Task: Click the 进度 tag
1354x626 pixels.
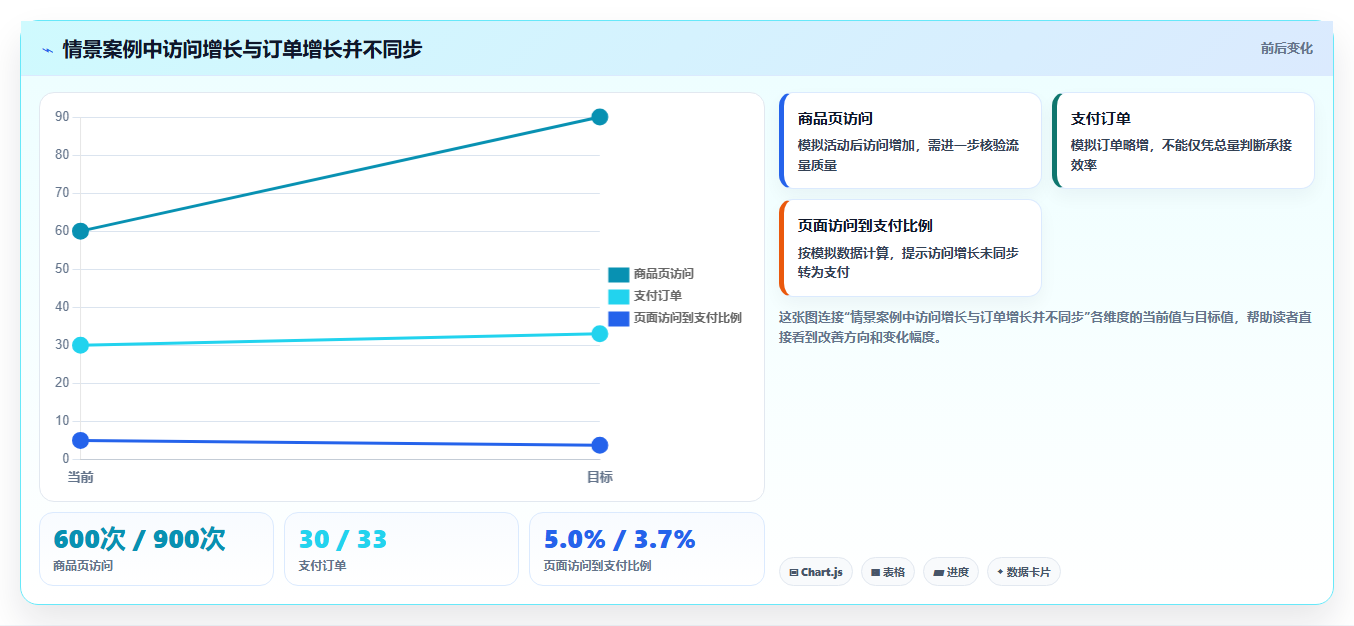Action: pos(951,572)
